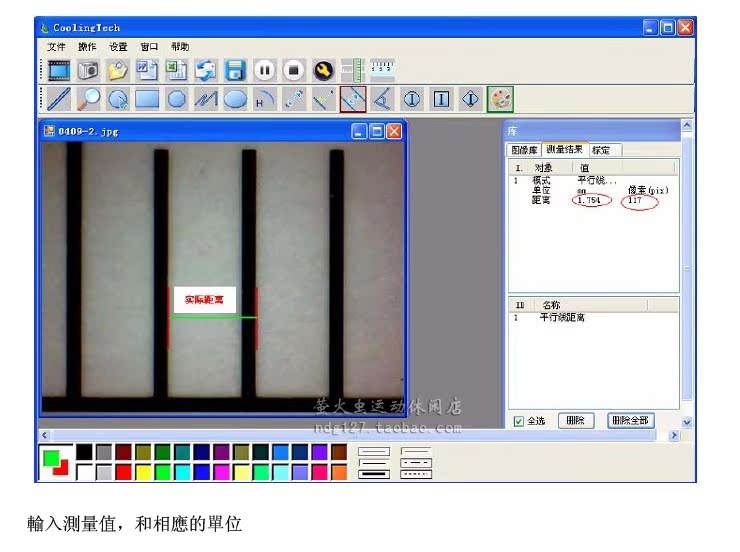Click the save floppy disk icon

point(235,70)
